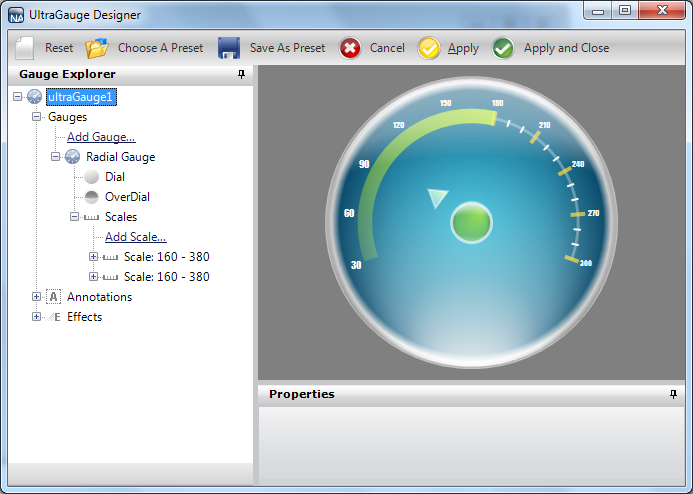Click the green center cap on gauge
The width and height of the screenshot is (693, 494).
coord(471,222)
